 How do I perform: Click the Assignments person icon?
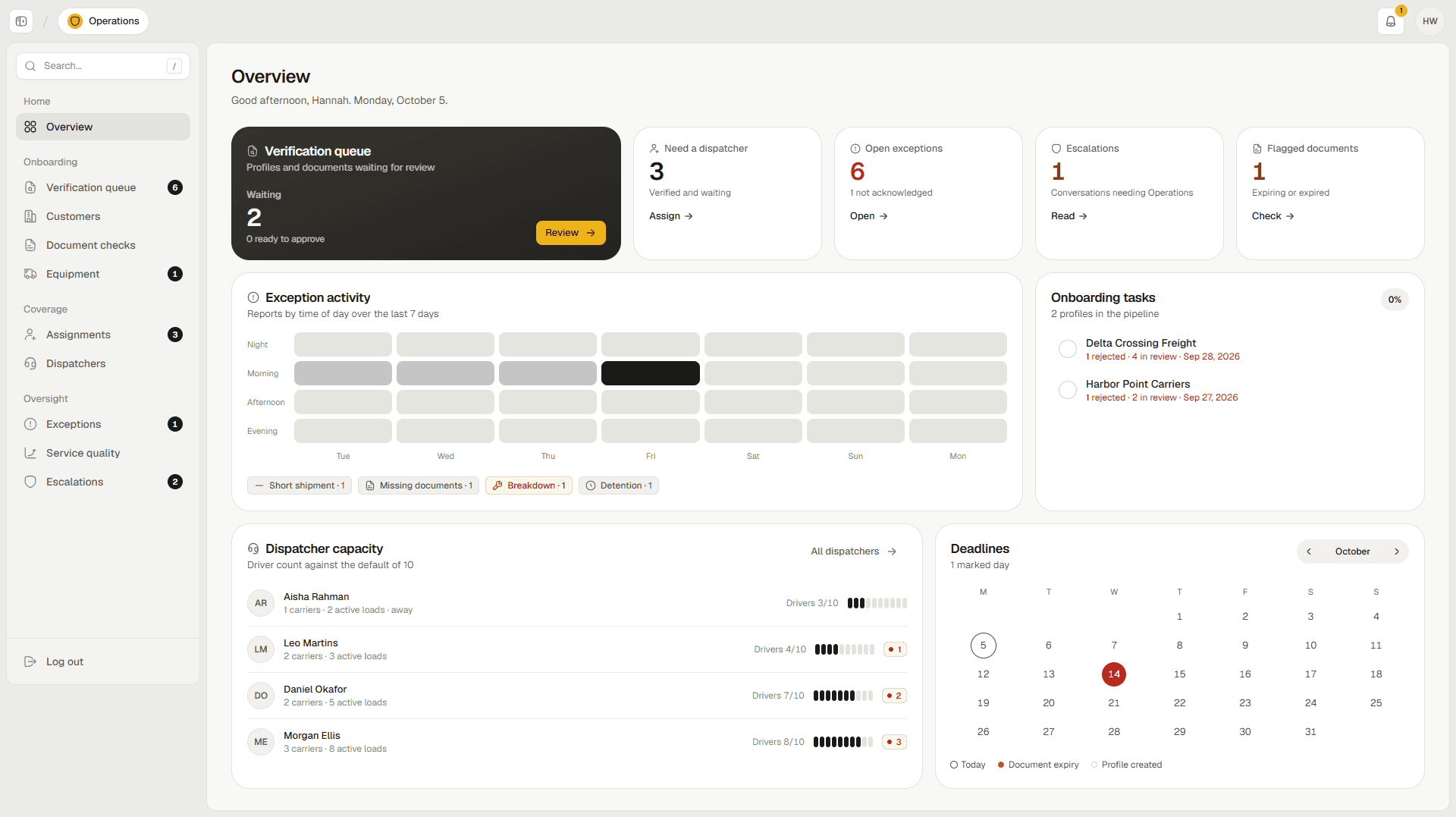[30, 335]
